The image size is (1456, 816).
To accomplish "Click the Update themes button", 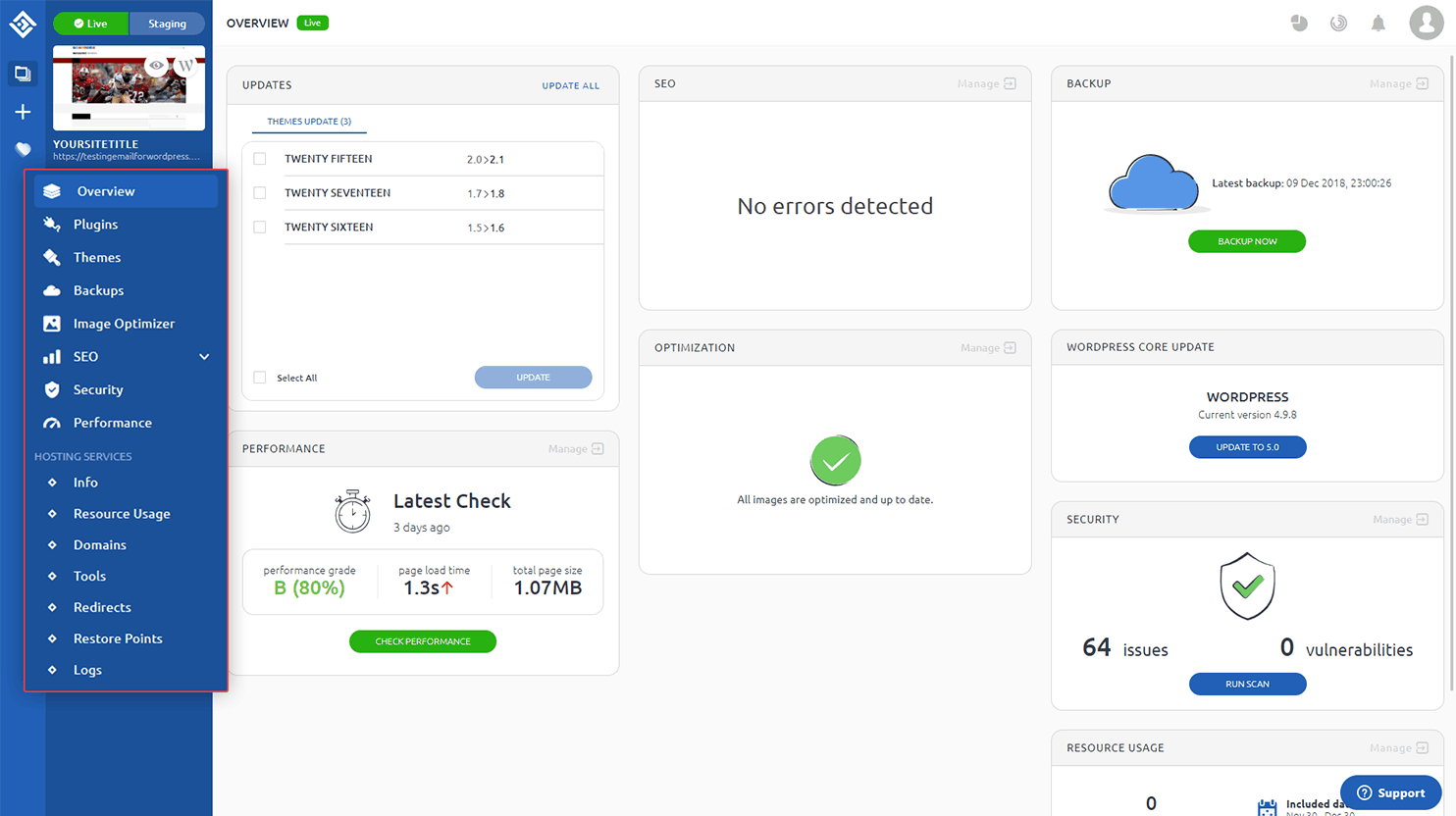I will point(533,378).
